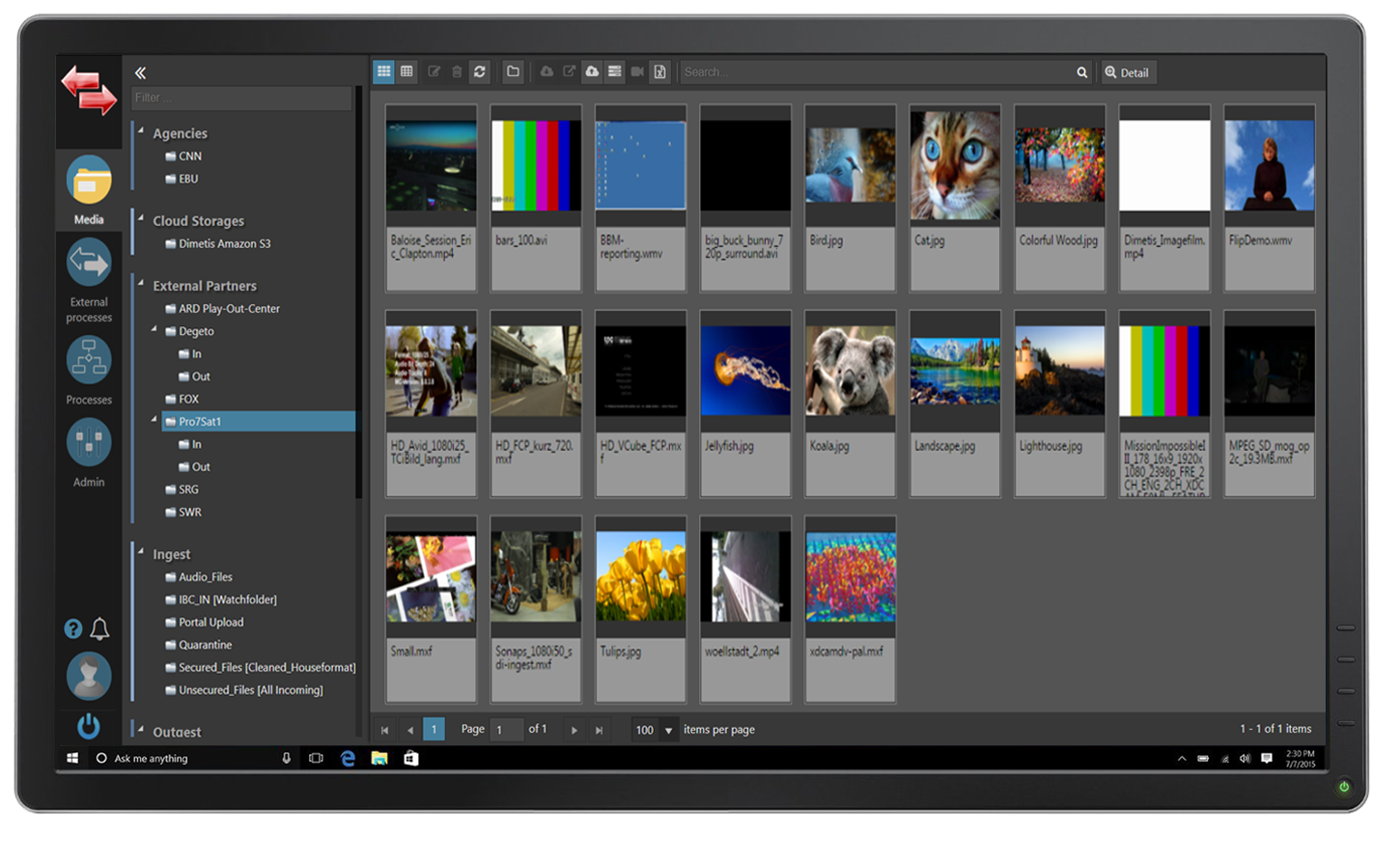The width and height of the screenshot is (1400, 866).
Task: Select the EBU folder
Action: pos(182,179)
